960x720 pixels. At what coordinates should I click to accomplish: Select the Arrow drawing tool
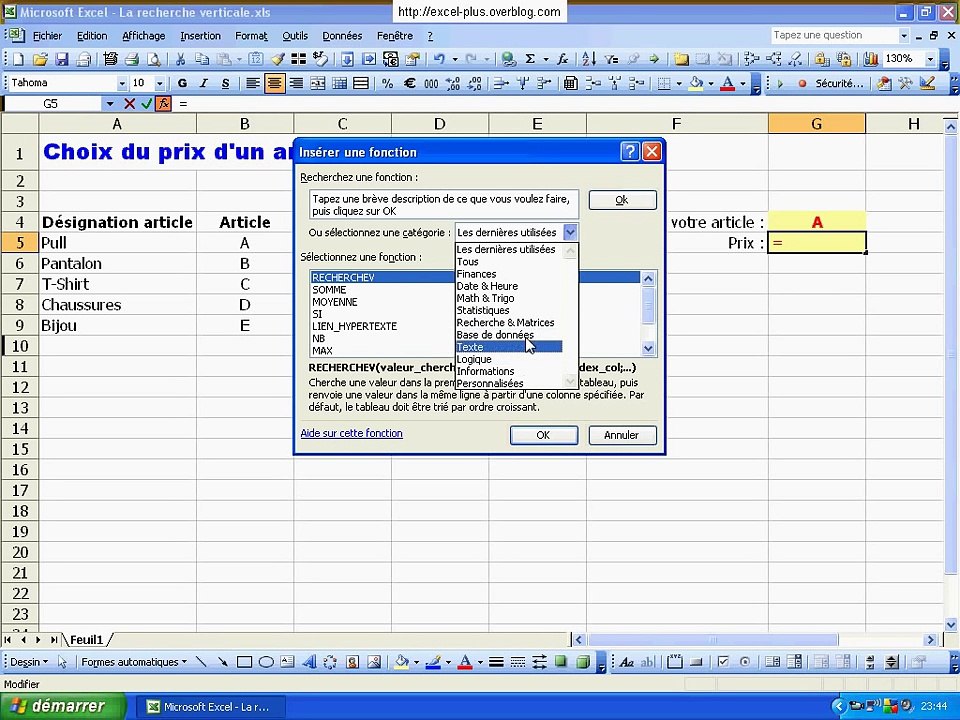tap(222, 662)
